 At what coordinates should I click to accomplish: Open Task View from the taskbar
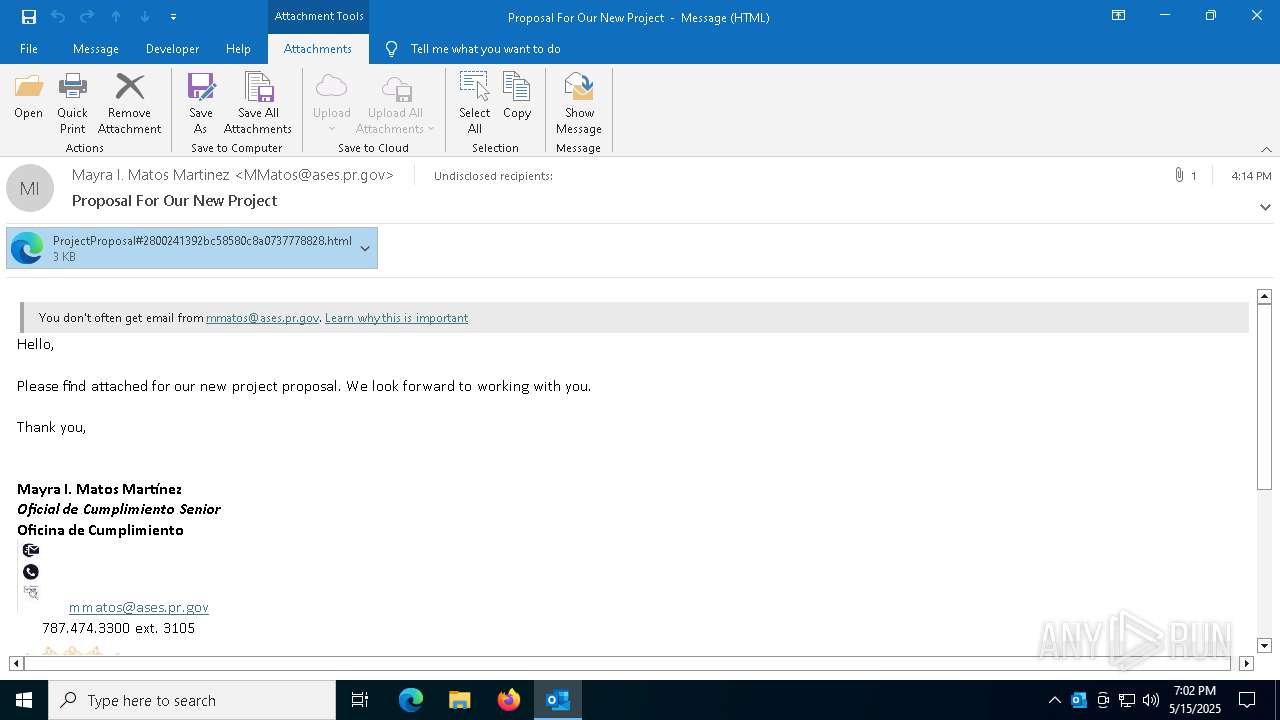[x=360, y=700]
